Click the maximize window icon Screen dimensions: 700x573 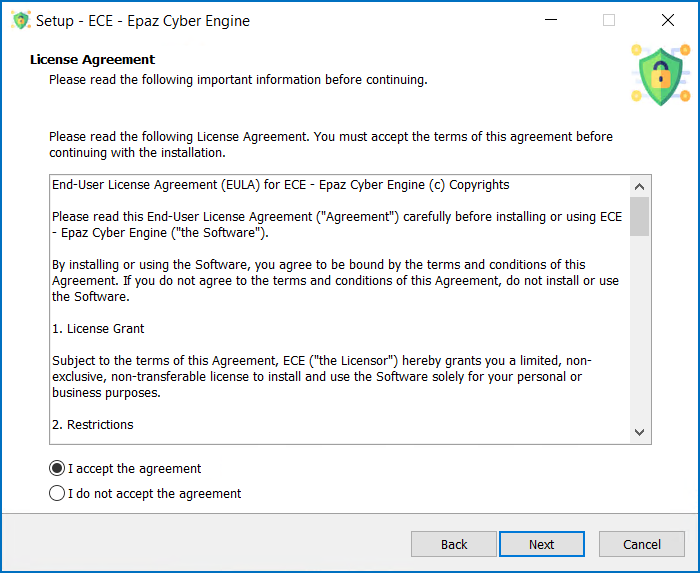tap(609, 20)
